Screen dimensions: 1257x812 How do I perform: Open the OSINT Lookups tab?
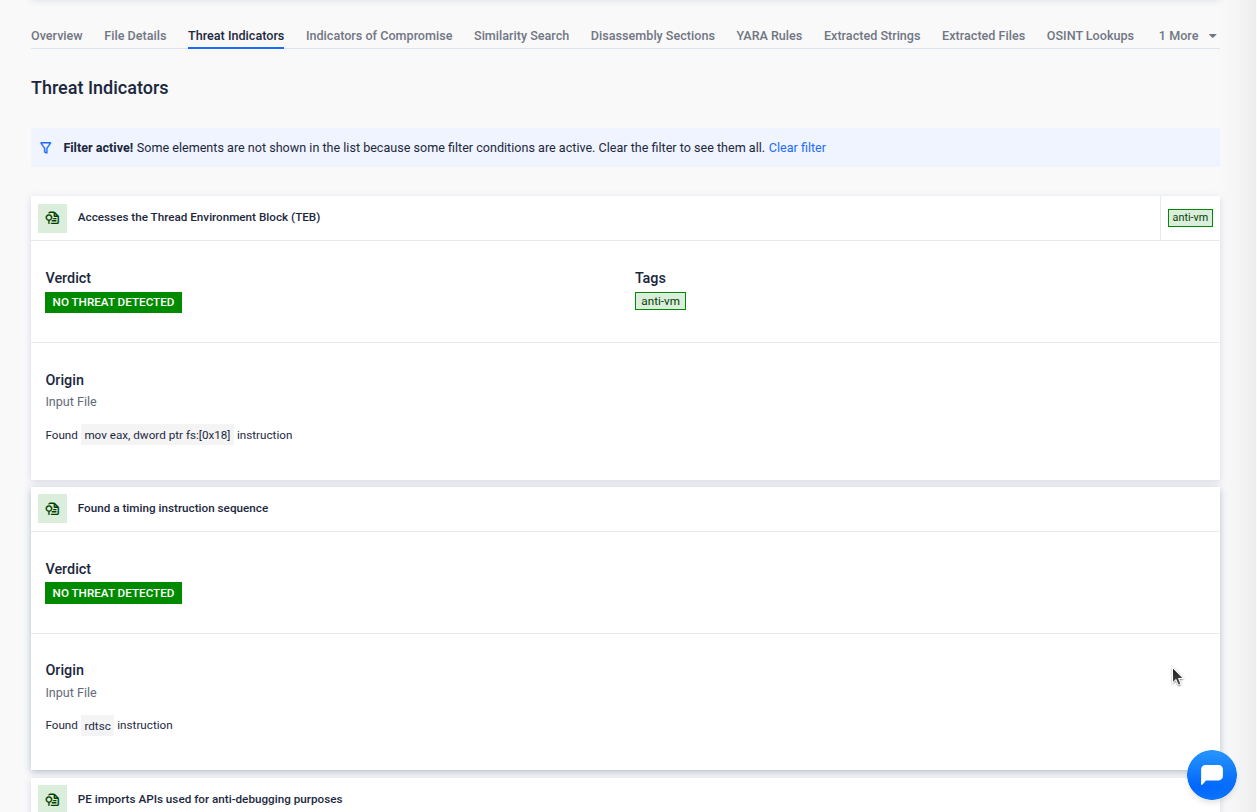(1090, 36)
